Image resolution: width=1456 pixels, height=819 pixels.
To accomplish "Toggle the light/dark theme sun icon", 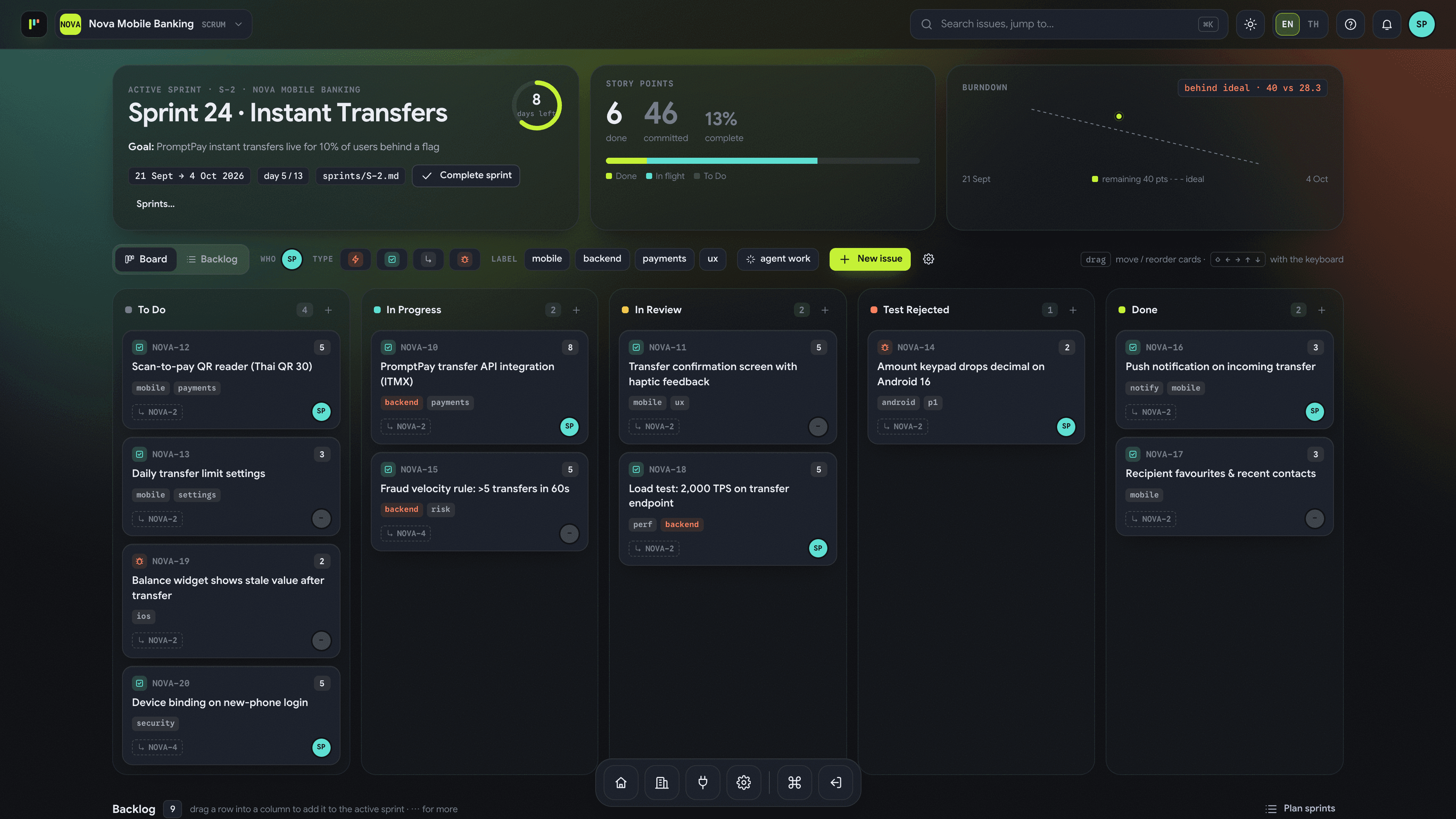I will point(1250,24).
